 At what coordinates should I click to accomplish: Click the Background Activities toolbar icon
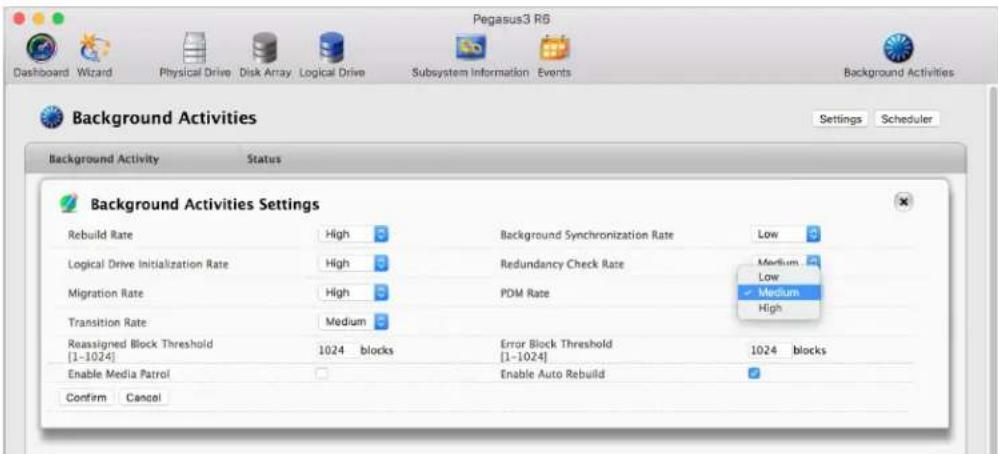click(x=898, y=50)
